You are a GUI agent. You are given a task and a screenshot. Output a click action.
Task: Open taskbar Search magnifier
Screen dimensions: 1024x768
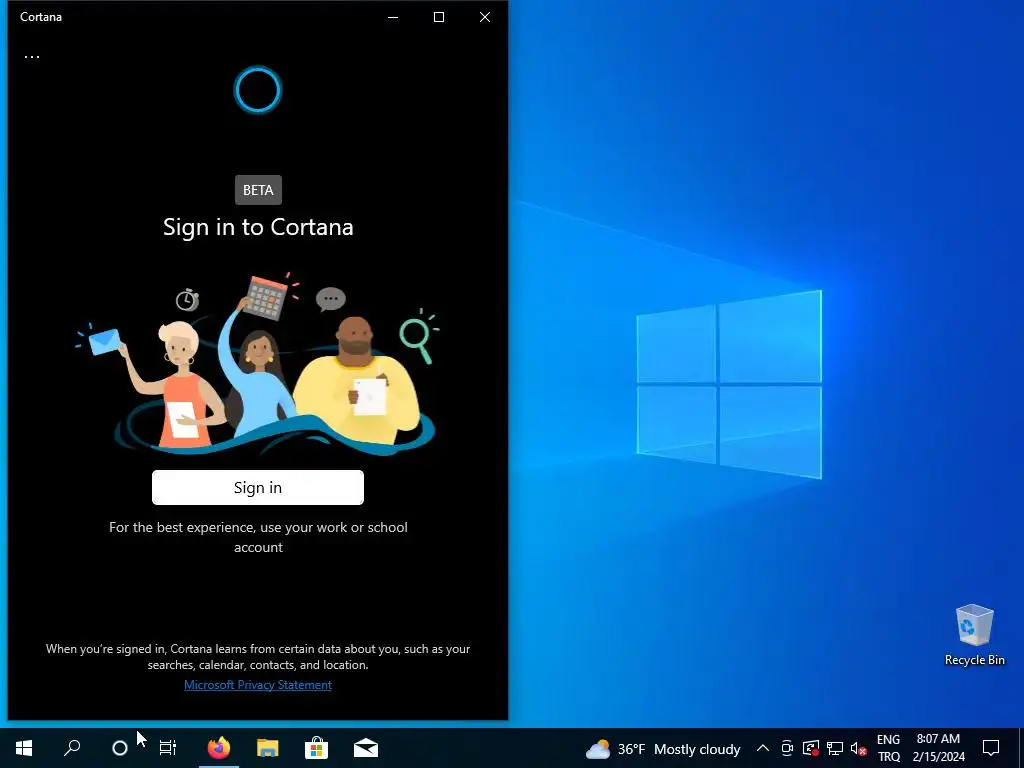(72, 748)
